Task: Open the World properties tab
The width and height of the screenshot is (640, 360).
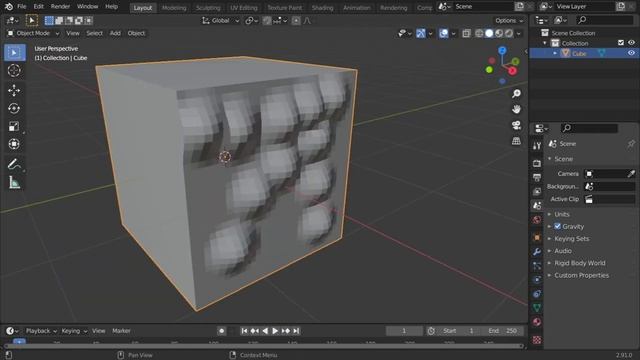Action: 537,220
